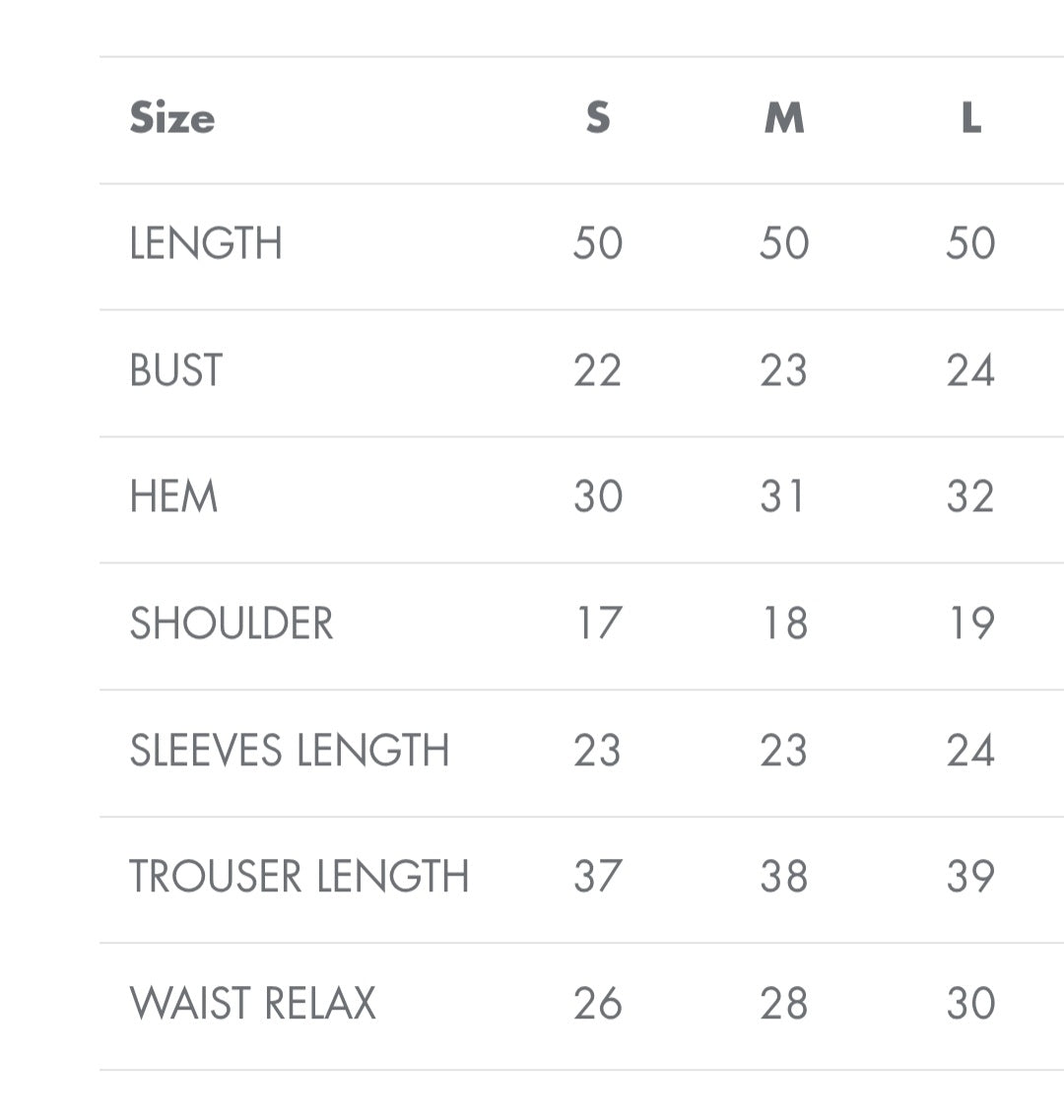1064x1120 pixels.
Task: Click the waist relax value for size M
Action: pos(784,1004)
